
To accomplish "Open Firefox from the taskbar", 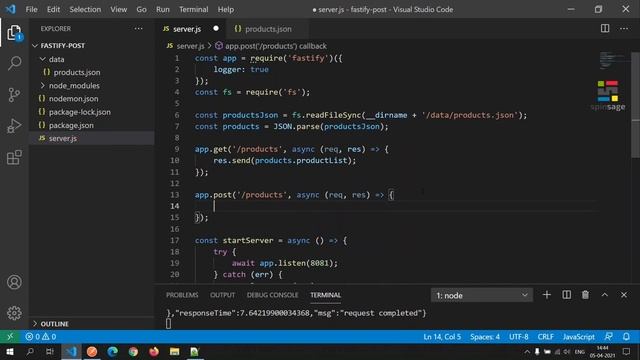I will point(154,351).
